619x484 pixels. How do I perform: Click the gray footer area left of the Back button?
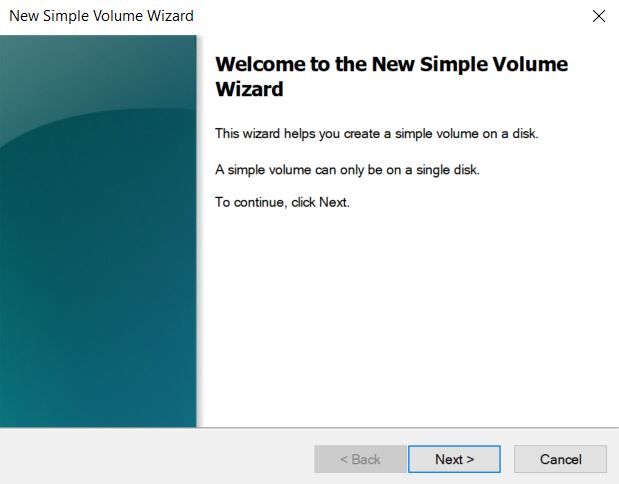click(157, 458)
